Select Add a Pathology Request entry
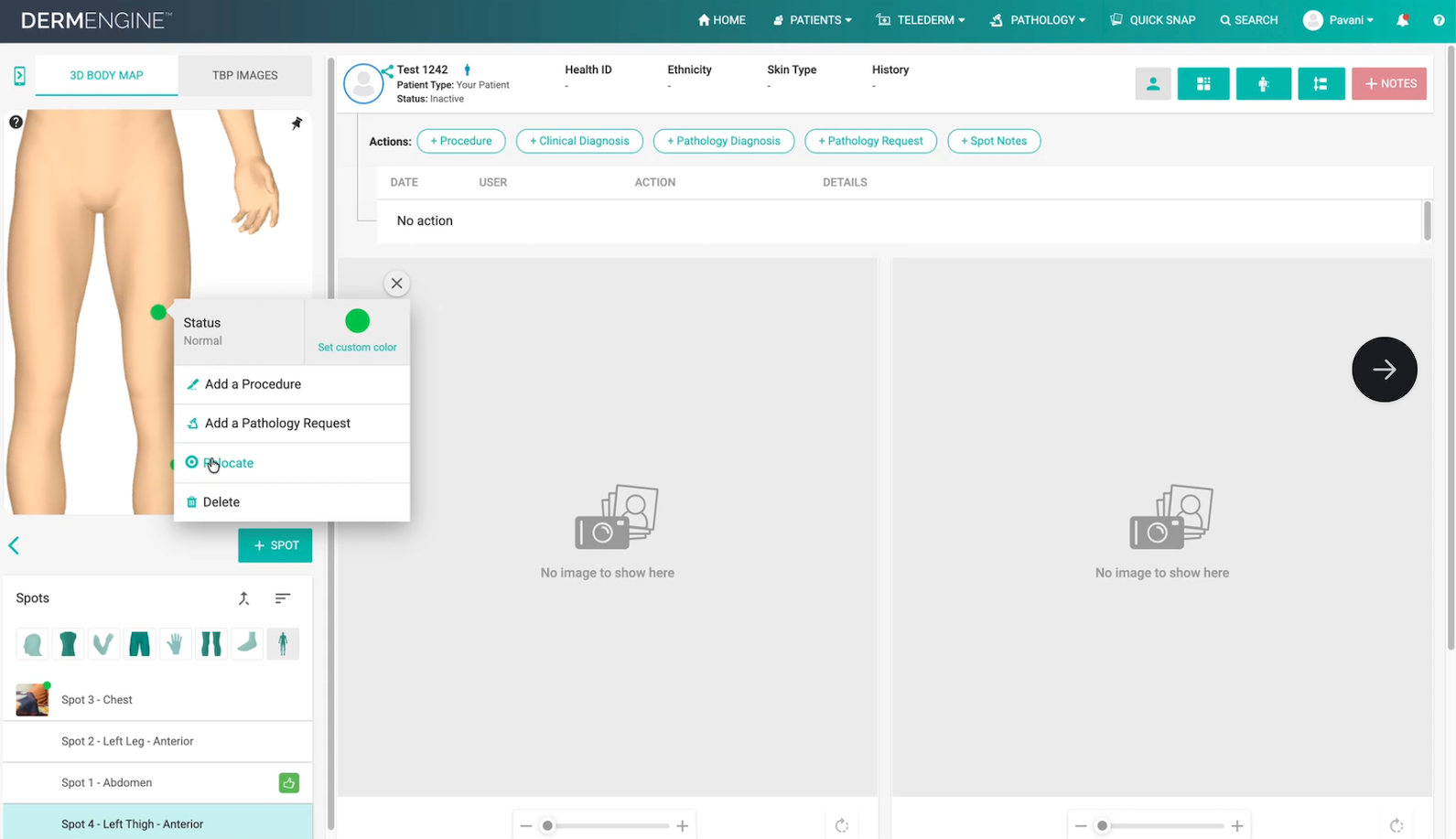The width and height of the screenshot is (1456, 839). click(x=292, y=424)
